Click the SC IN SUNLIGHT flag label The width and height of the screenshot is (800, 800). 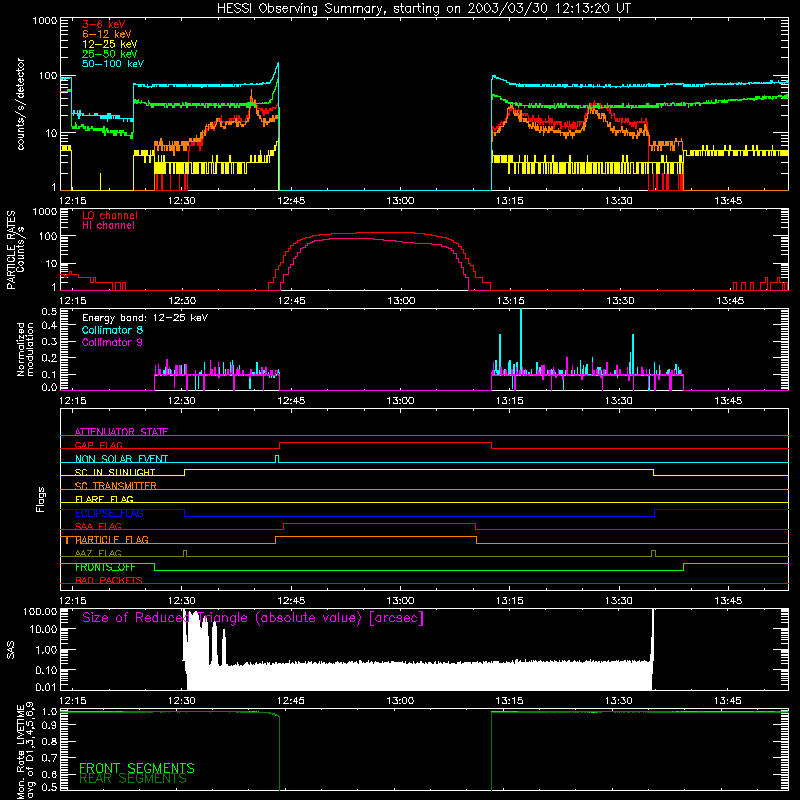(115, 472)
